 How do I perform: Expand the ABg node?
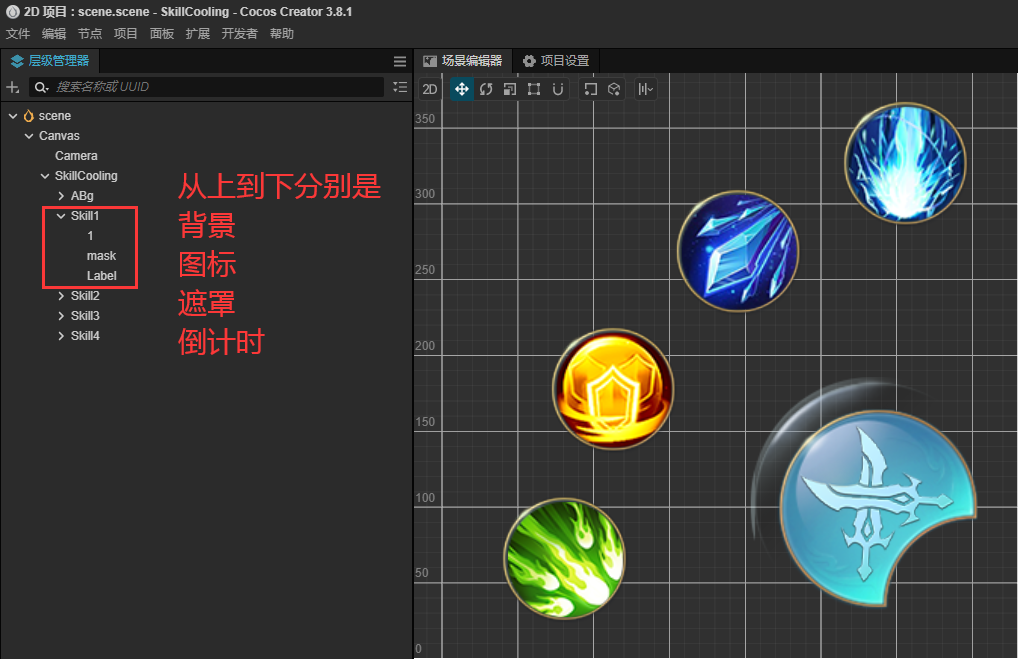(x=61, y=196)
